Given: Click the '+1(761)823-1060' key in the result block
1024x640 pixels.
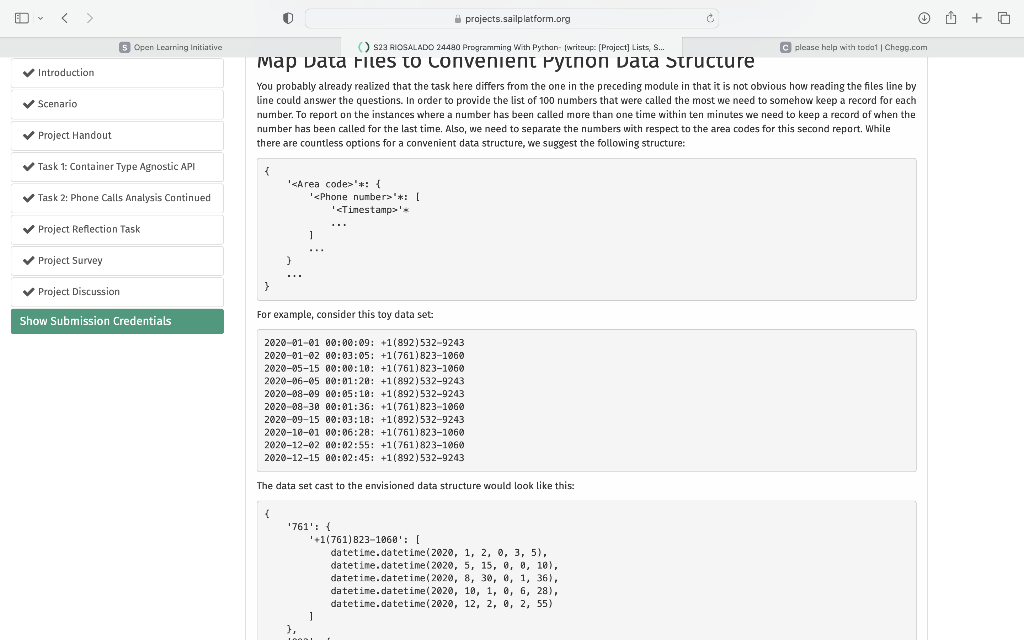Looking at the screenshot, I should tap(356, 540).
